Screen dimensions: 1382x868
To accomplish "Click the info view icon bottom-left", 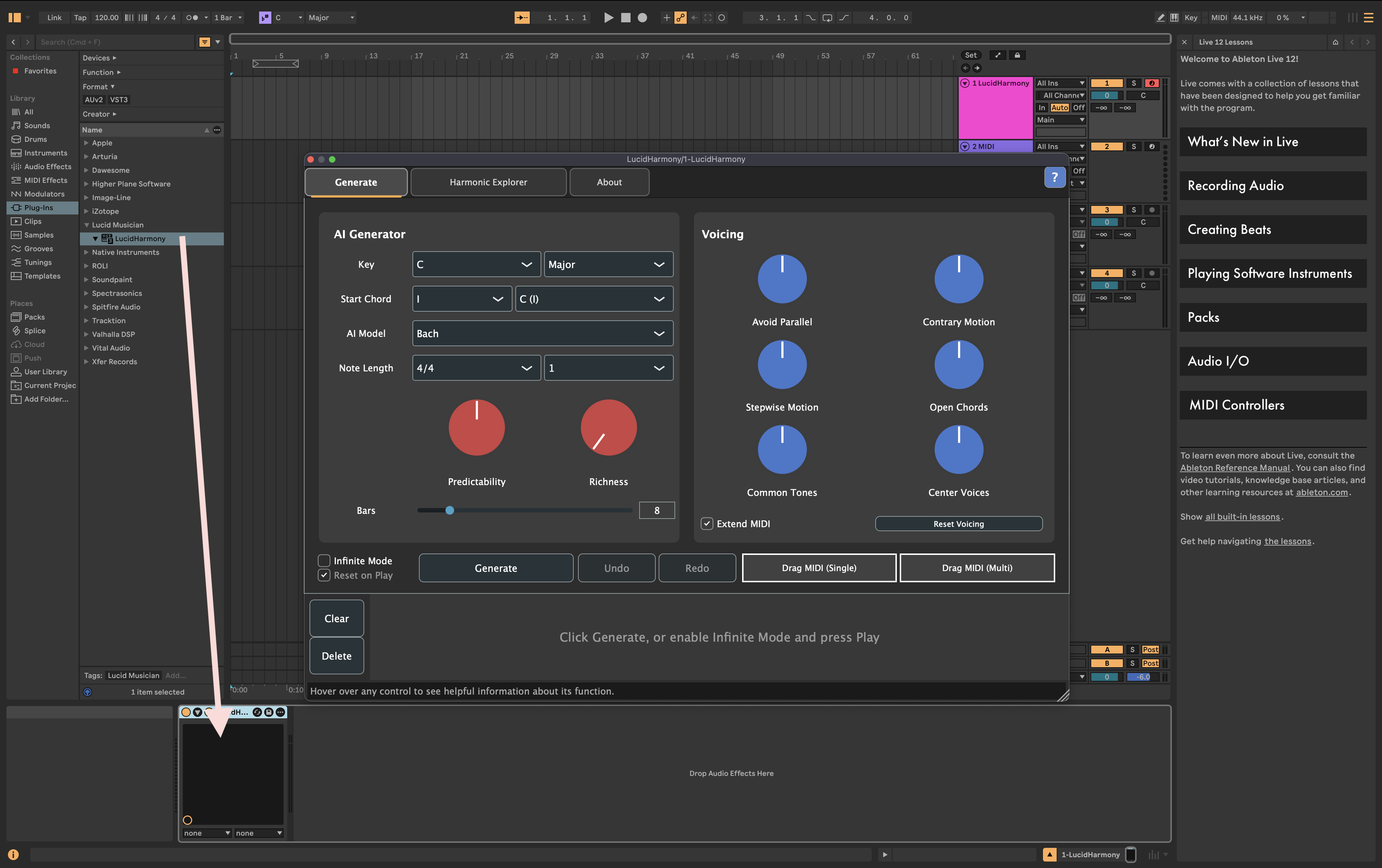I will 13,855.
